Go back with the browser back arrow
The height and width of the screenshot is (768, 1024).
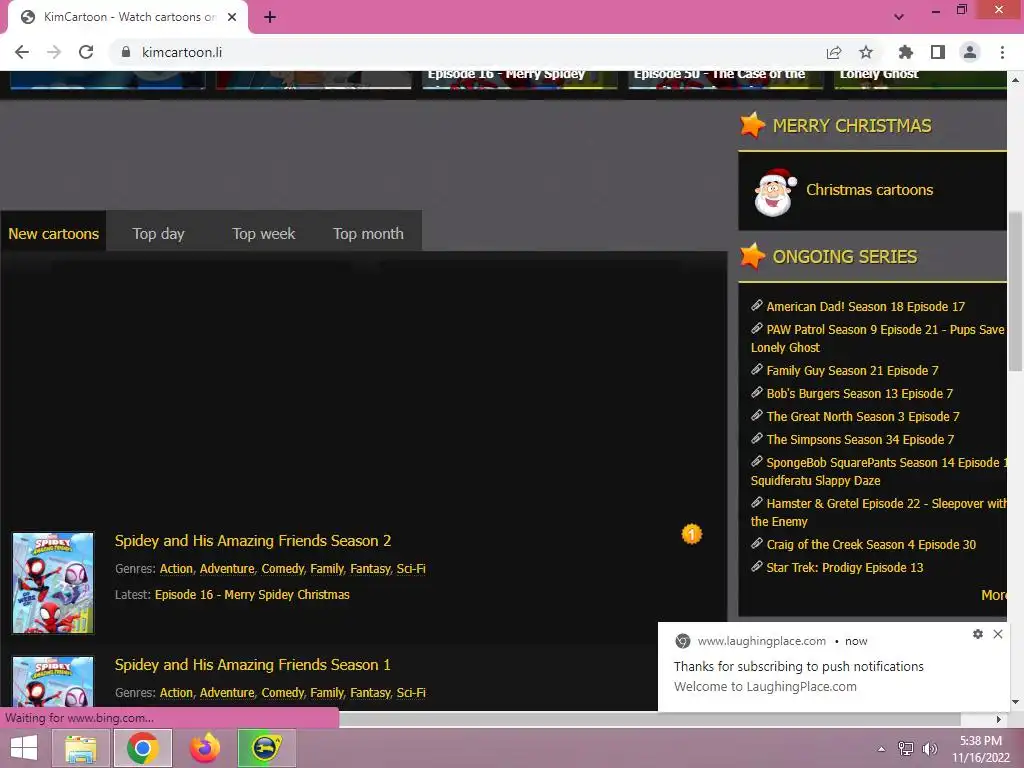click(x=22, y=52)
